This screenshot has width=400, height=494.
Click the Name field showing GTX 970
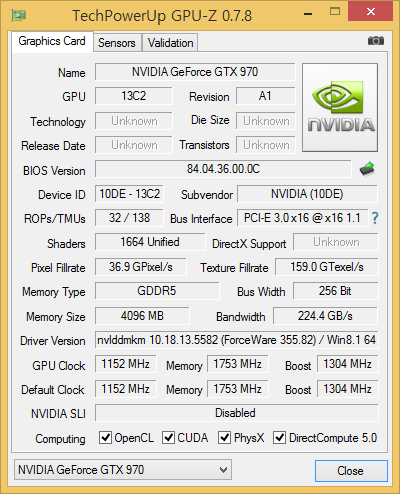coord(195,72)
